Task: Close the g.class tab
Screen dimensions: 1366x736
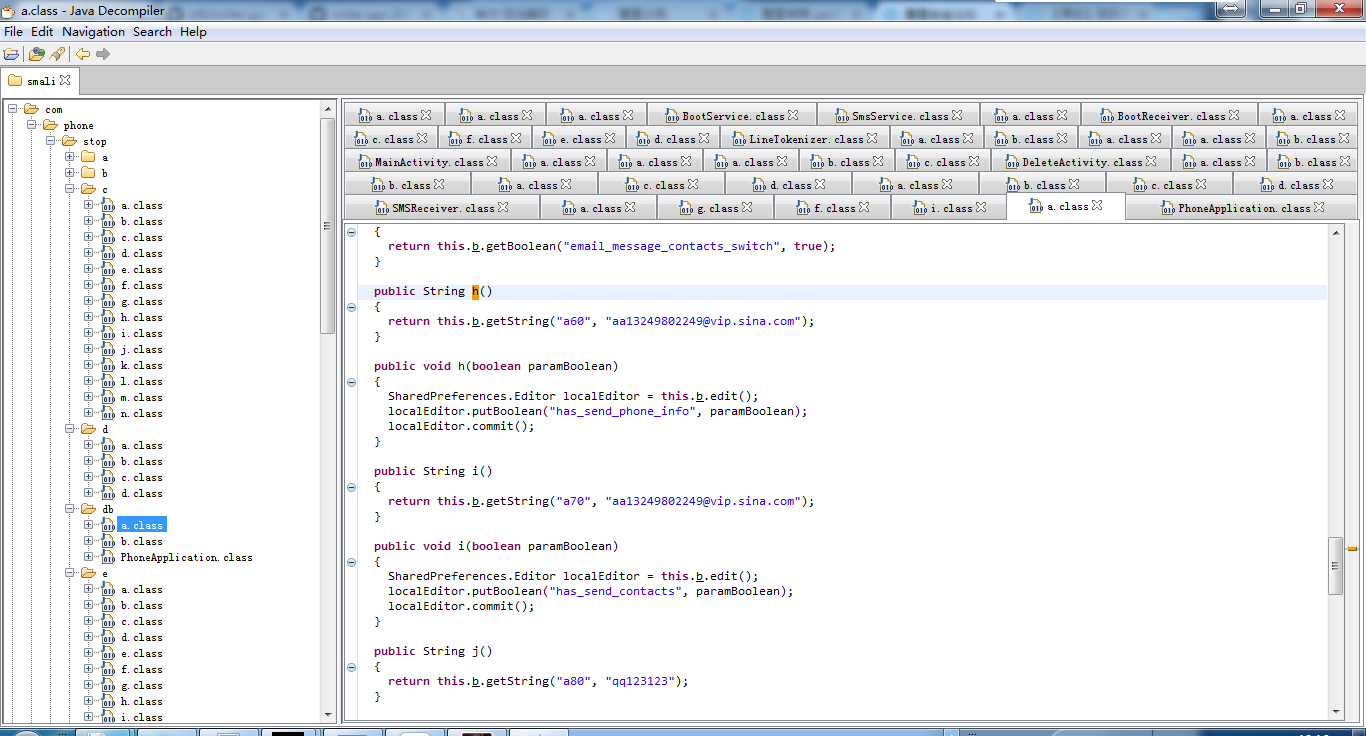Action: click(747, 207)
